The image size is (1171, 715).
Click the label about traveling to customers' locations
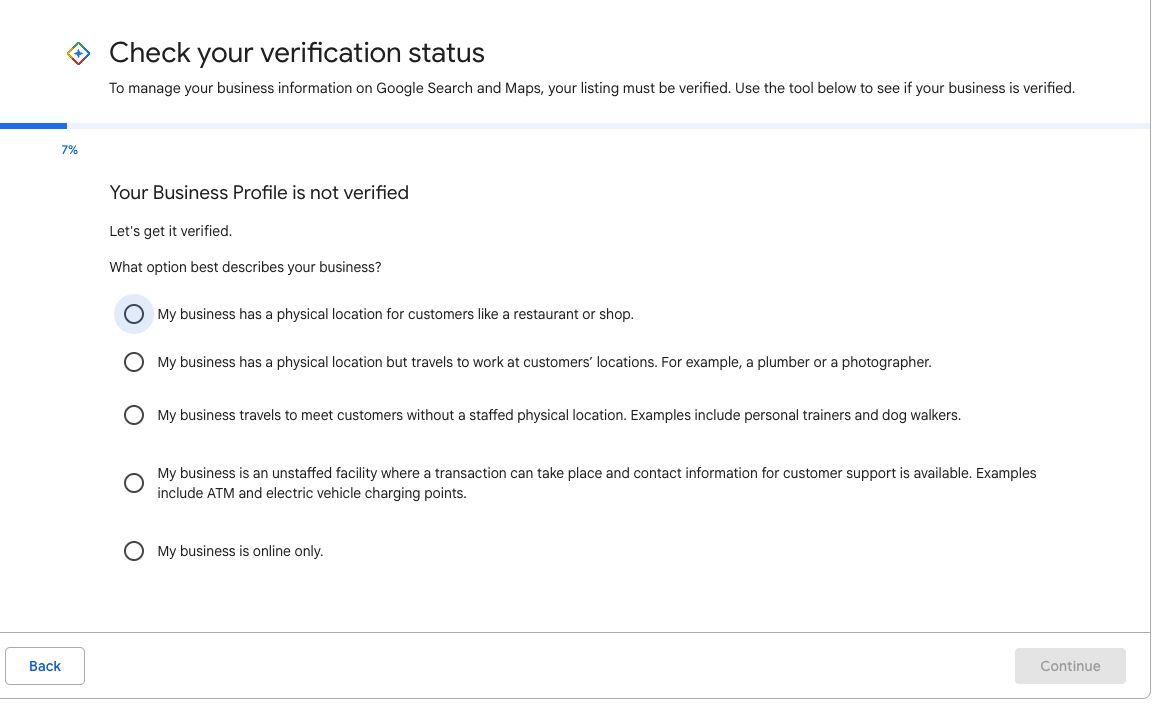click(x=544, y=362)
